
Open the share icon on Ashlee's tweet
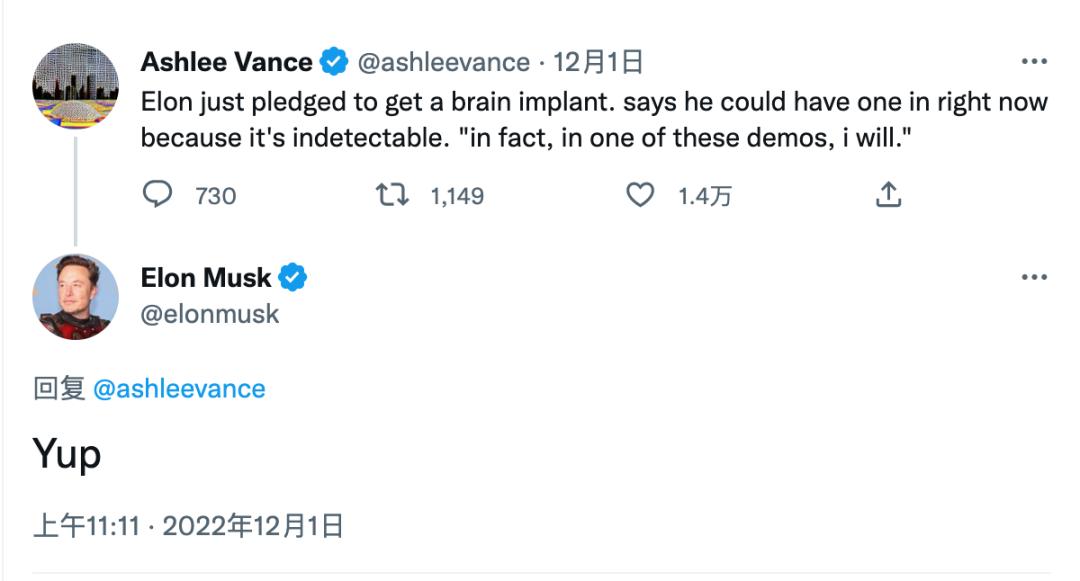tap(888, 195)
